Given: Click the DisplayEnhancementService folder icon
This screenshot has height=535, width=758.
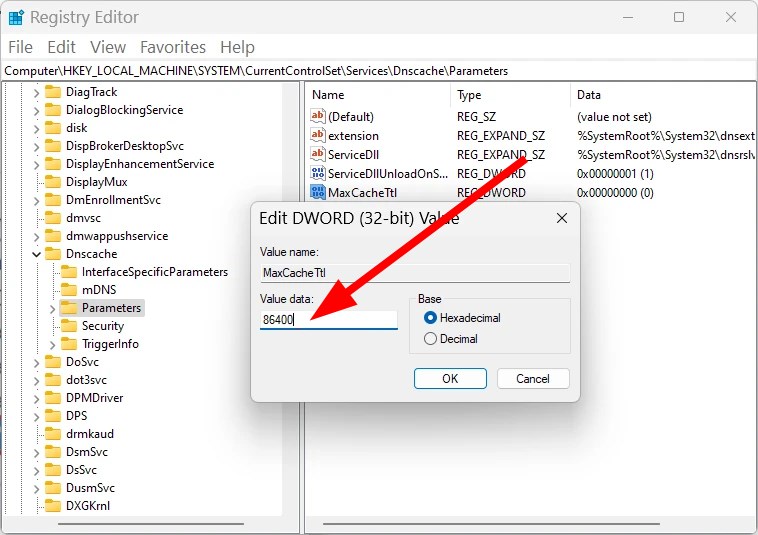Looking at the screenshot, I should pos(53,164).
